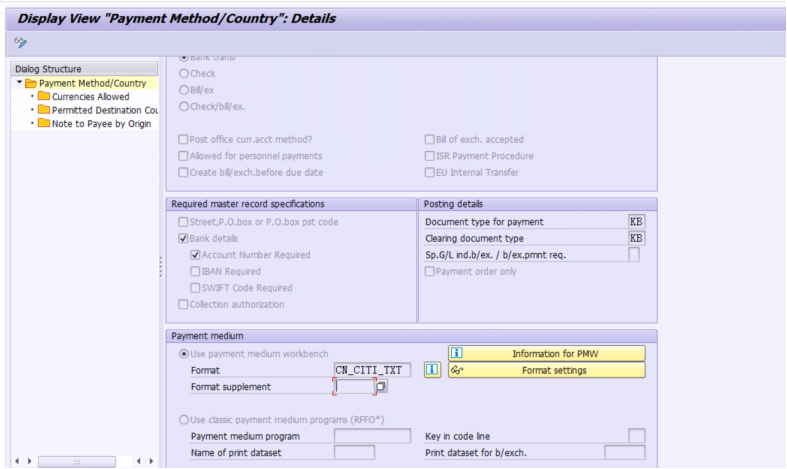Click the Display/Change toggle glasses-pencil icon
The image size is (787, 469).
pos(20,42)
